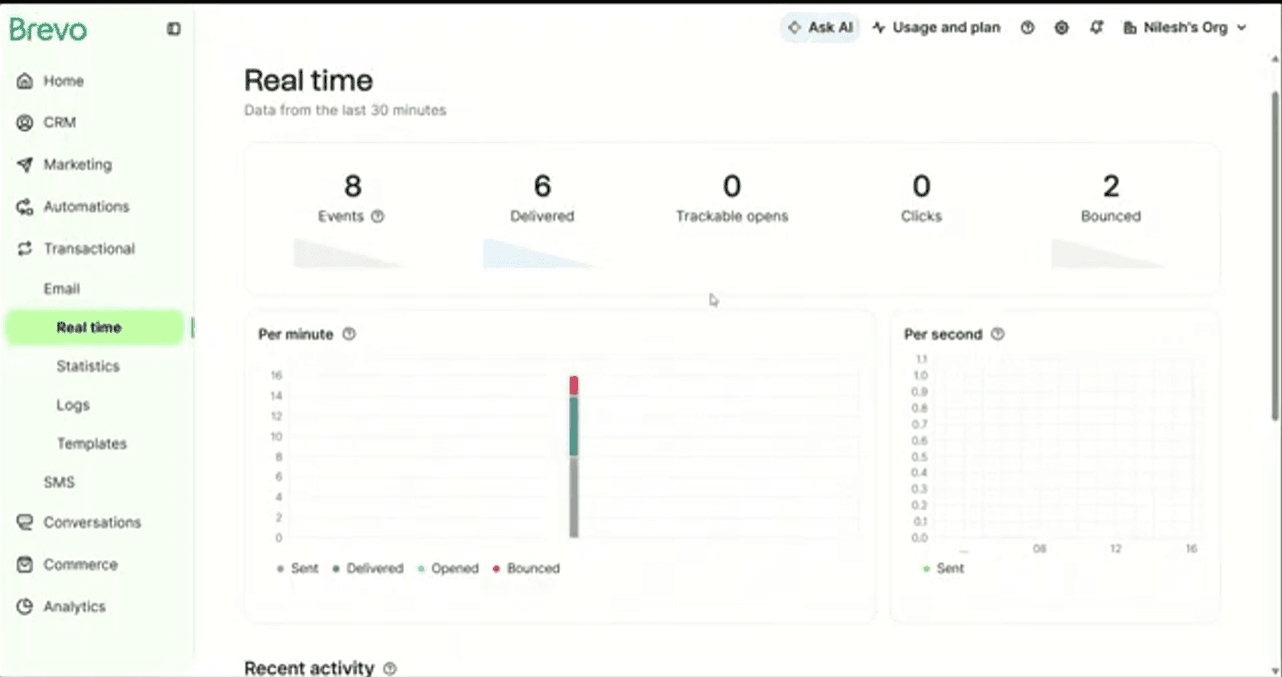The width and height of the screenshot is (1282, 677).
Task: Click the red bounced bar segment
Action: point(574,386)
